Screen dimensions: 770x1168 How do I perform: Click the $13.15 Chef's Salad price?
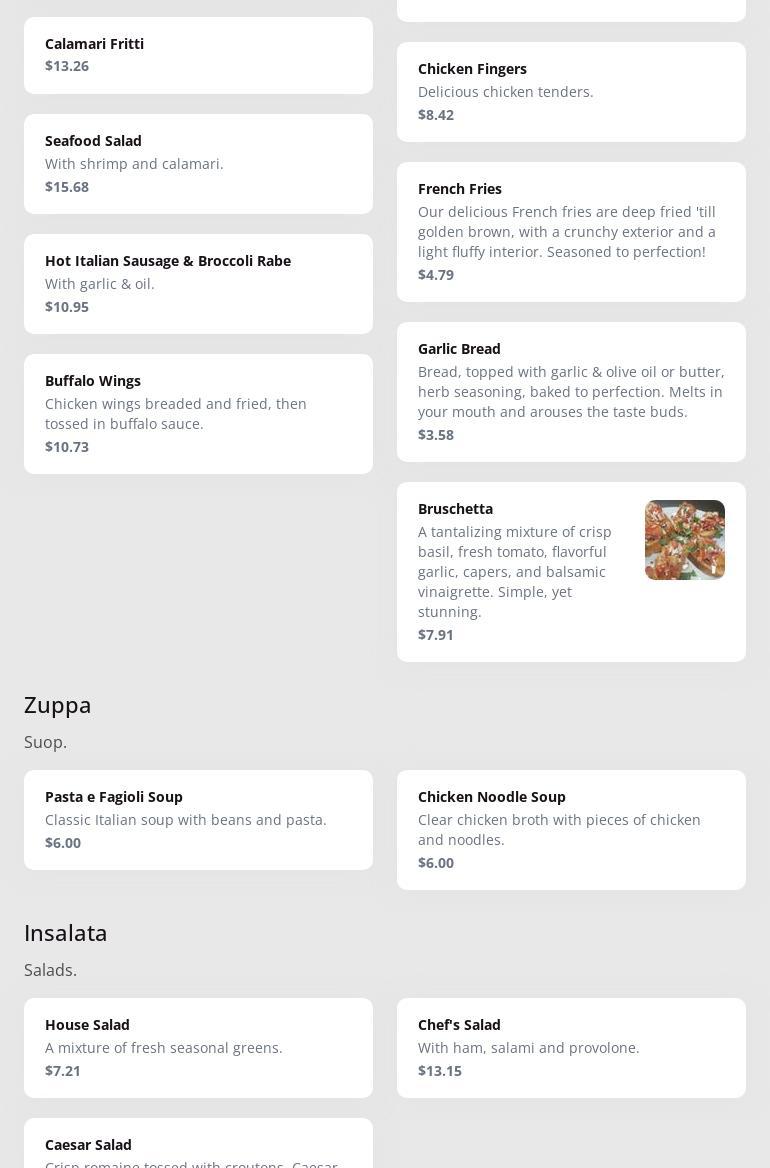[x=439, y=1071]
